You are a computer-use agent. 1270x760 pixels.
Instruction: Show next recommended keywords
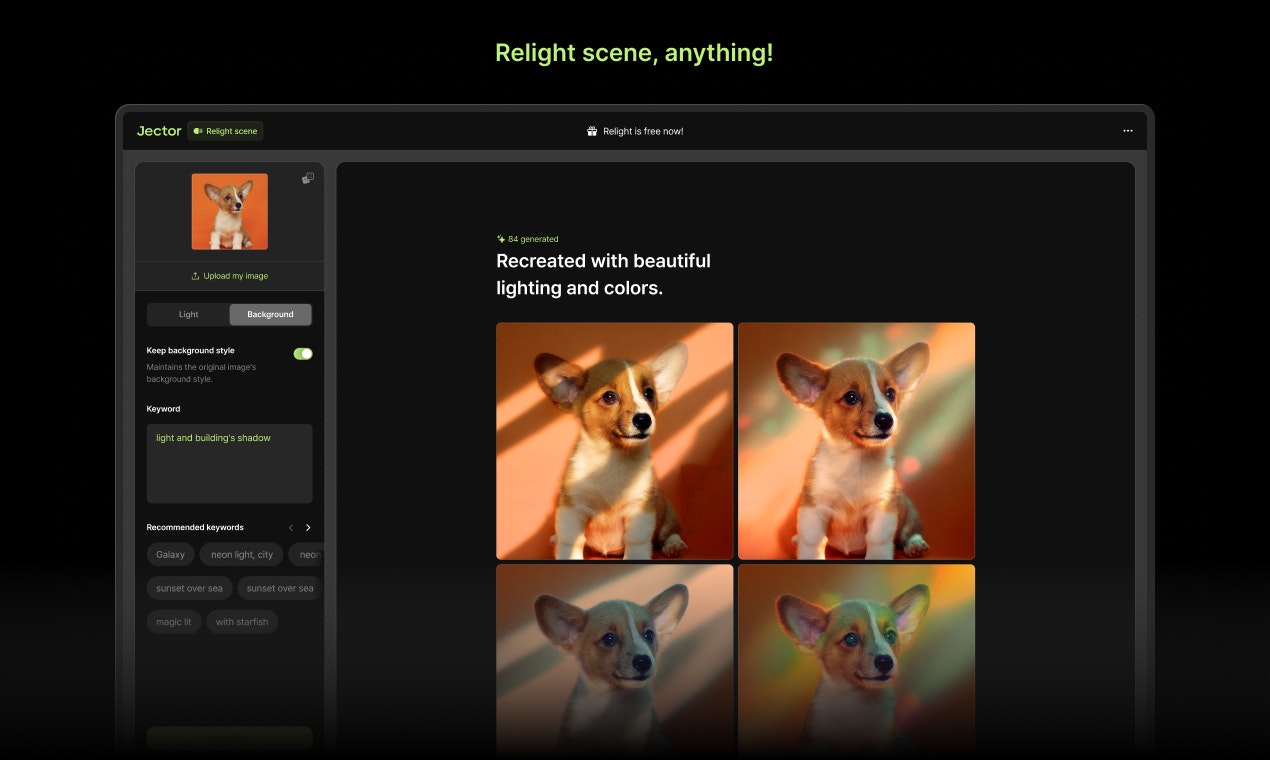coord(308,527)
